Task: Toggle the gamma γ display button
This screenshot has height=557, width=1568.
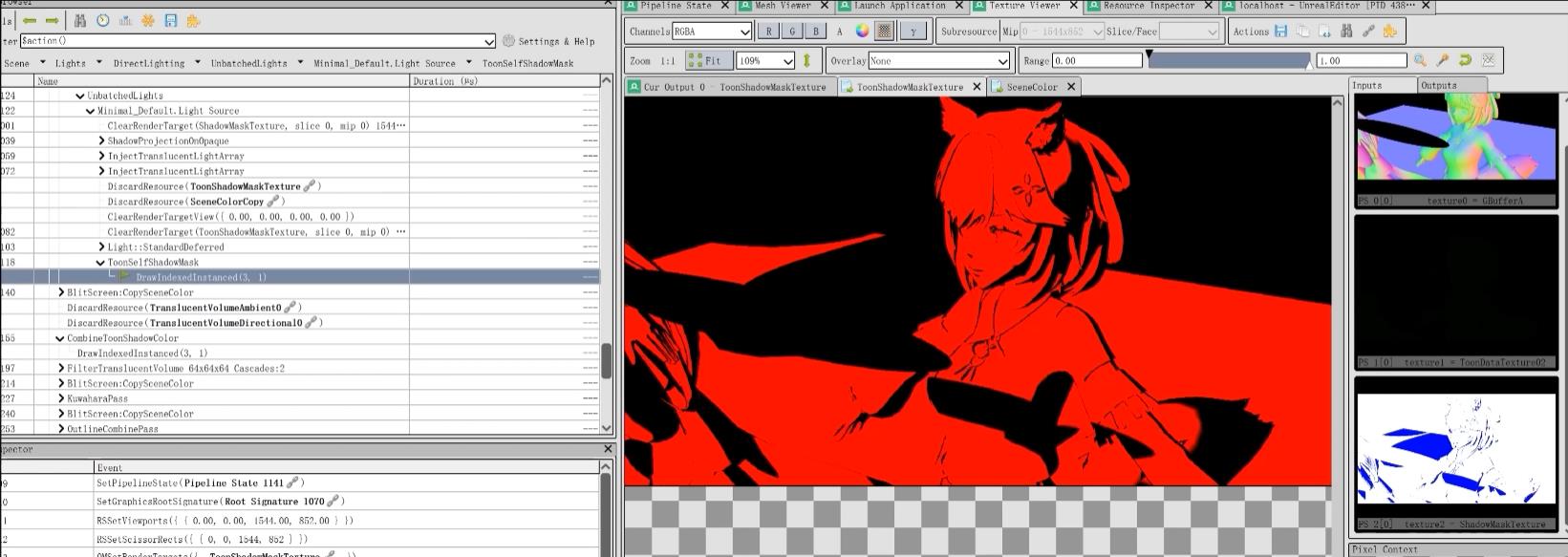Action: (913, 31)
